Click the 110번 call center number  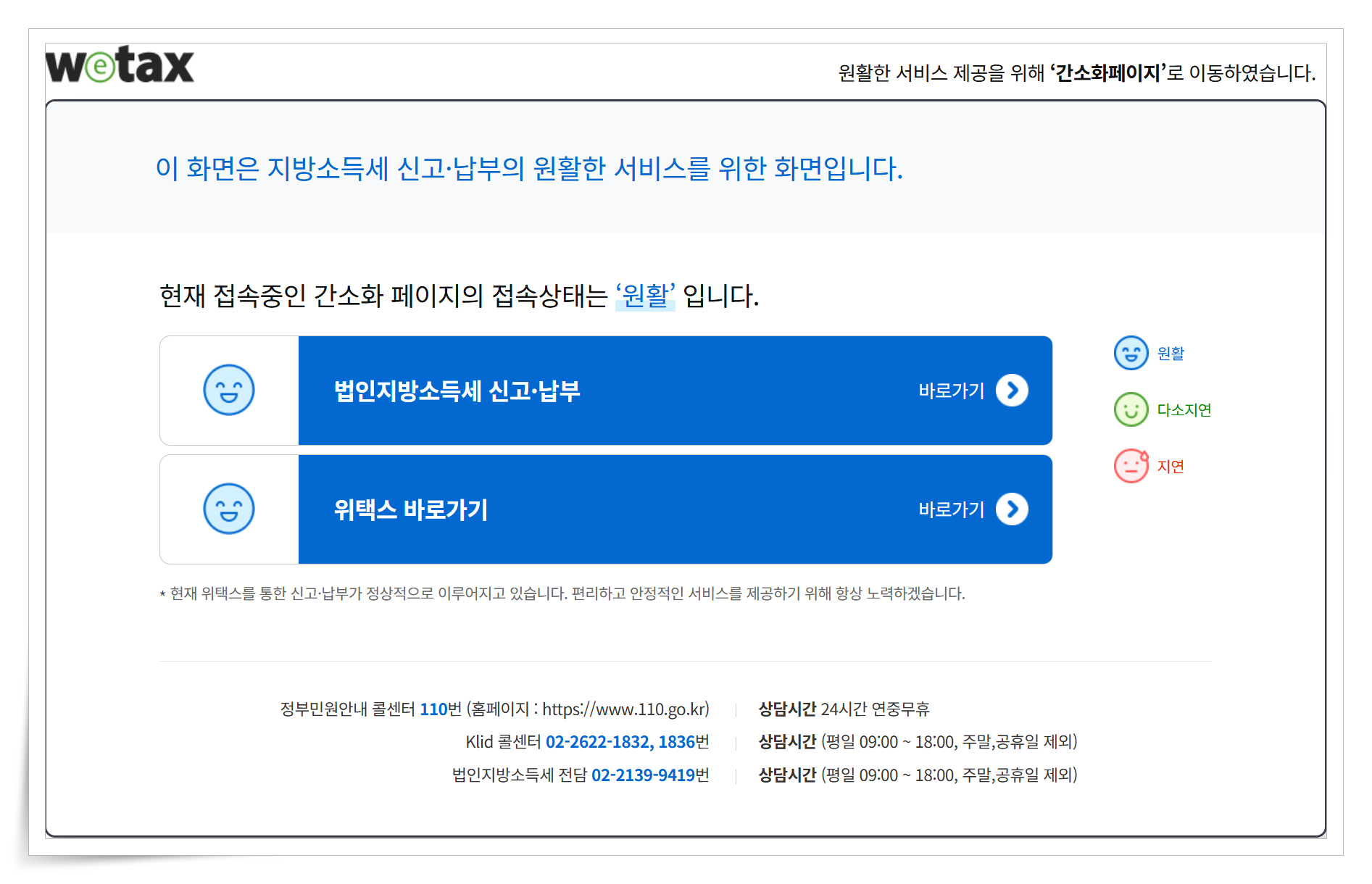[433, 709]
